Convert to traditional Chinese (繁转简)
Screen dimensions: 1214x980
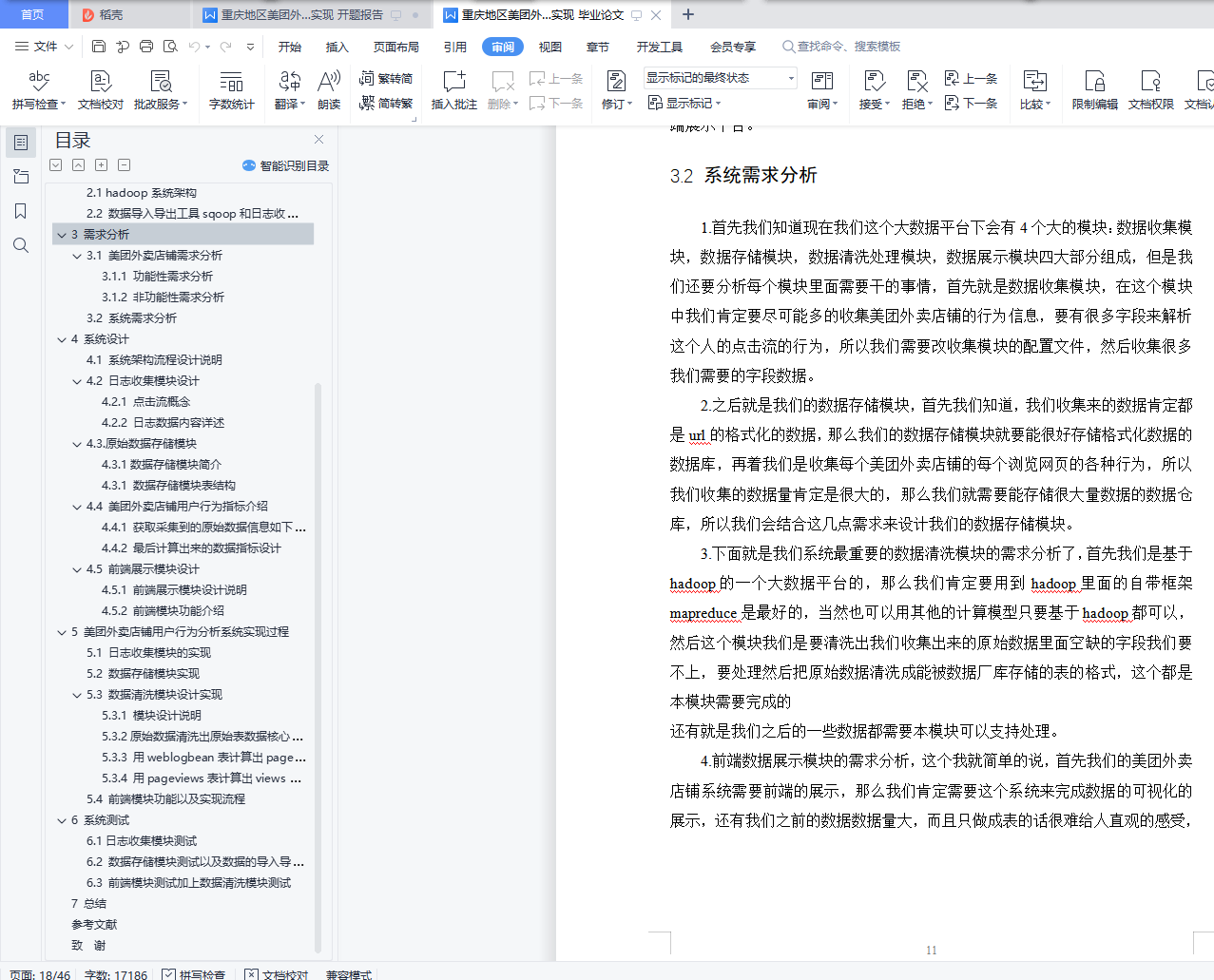coord(386,79)
